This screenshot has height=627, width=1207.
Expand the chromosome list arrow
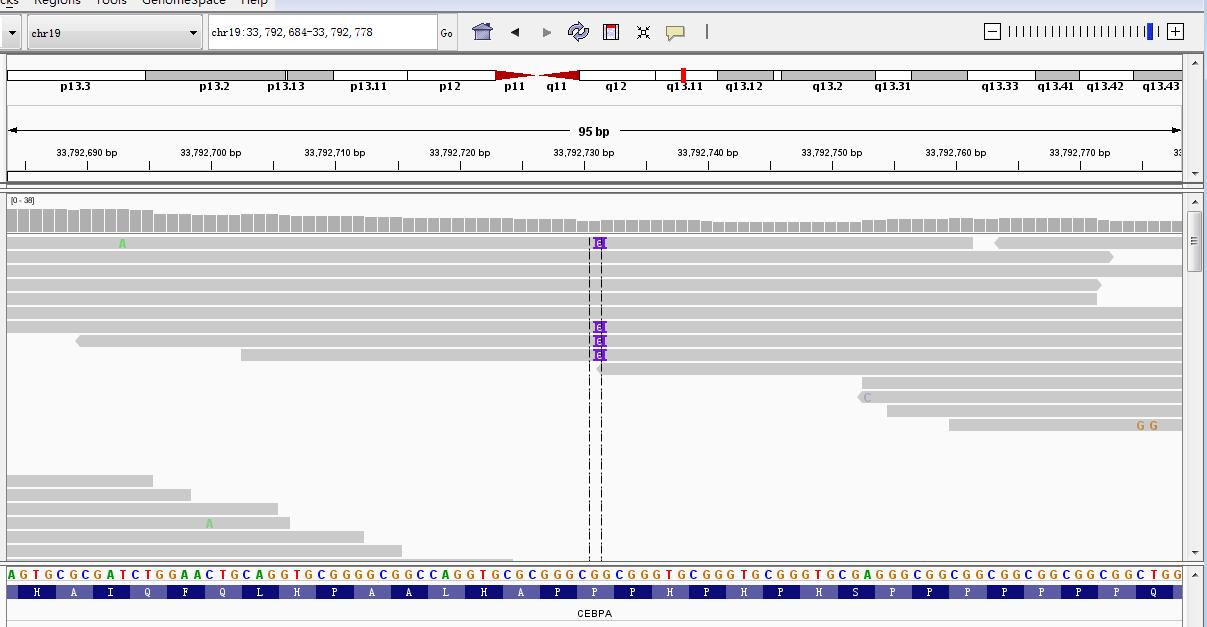click(194, 31)
